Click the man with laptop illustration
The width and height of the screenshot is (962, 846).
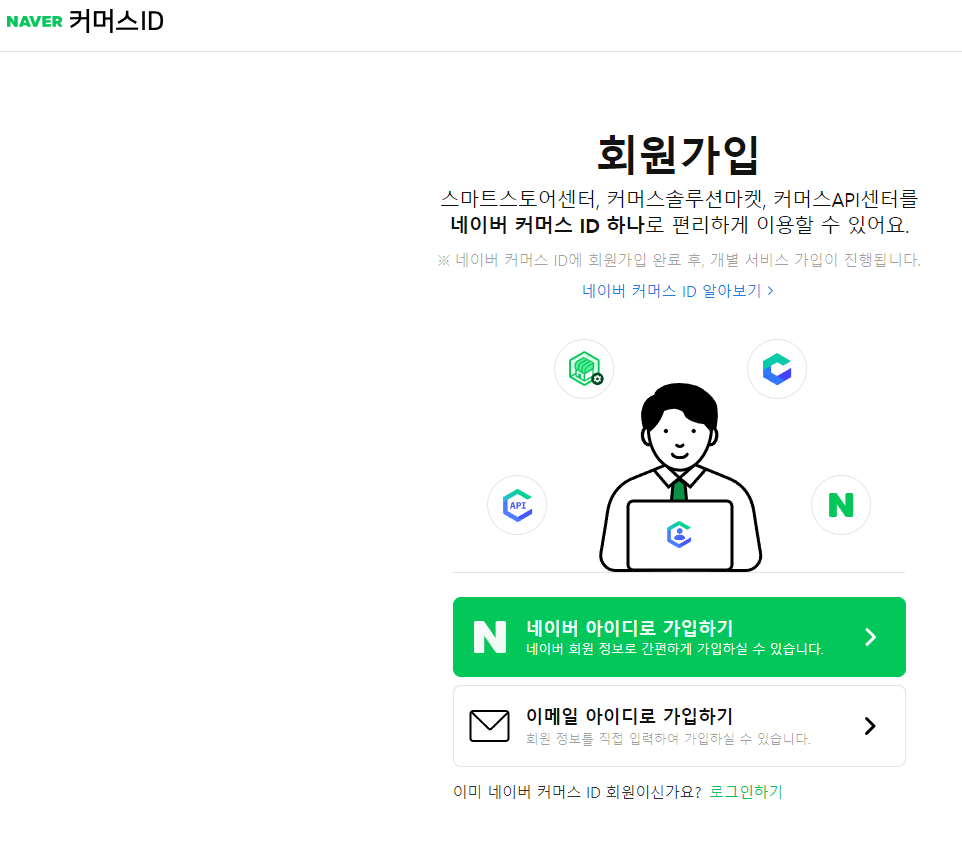pyautogui.click(x=680, y=477)
